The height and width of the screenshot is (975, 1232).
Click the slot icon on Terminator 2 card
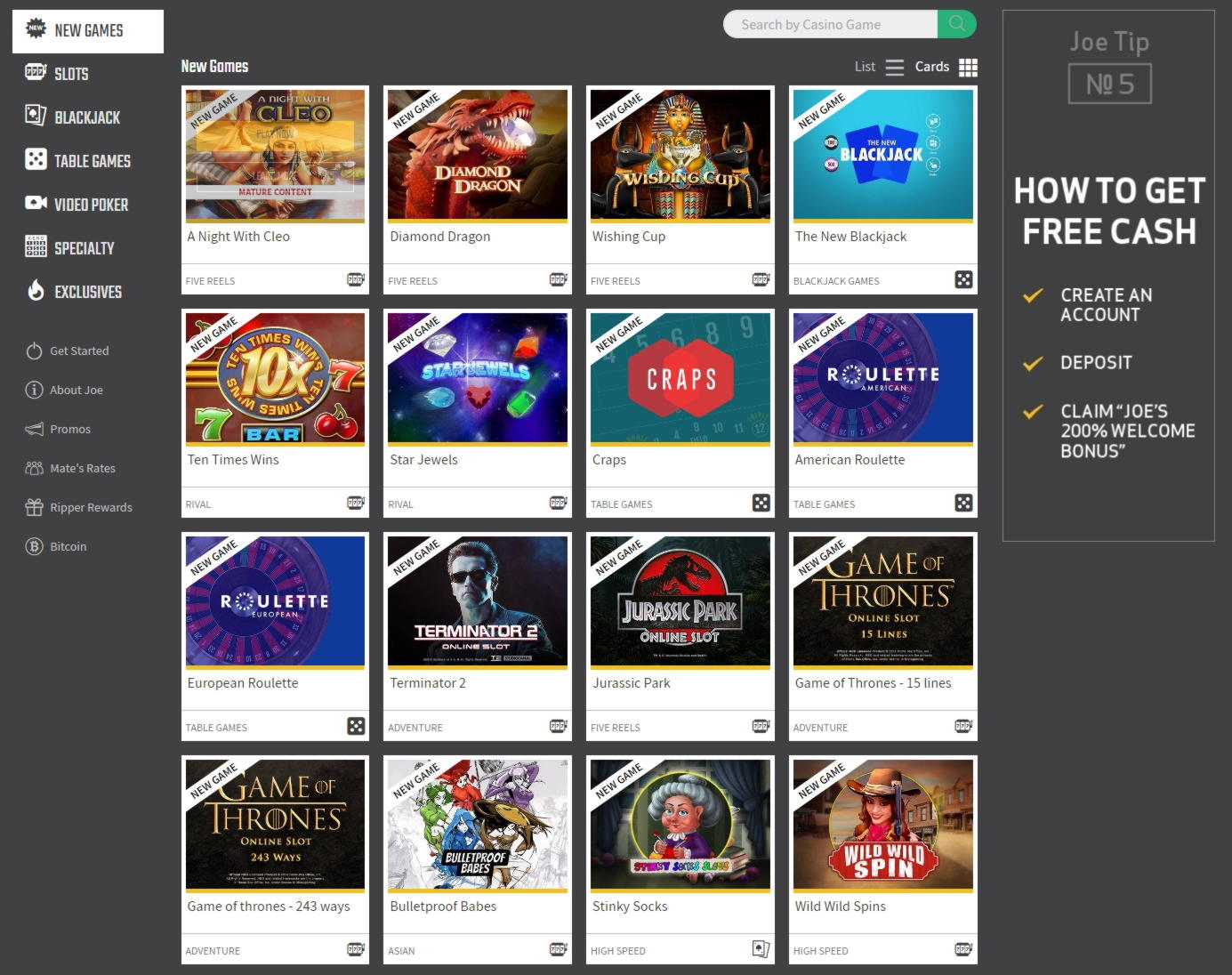(x=559, y=726)
